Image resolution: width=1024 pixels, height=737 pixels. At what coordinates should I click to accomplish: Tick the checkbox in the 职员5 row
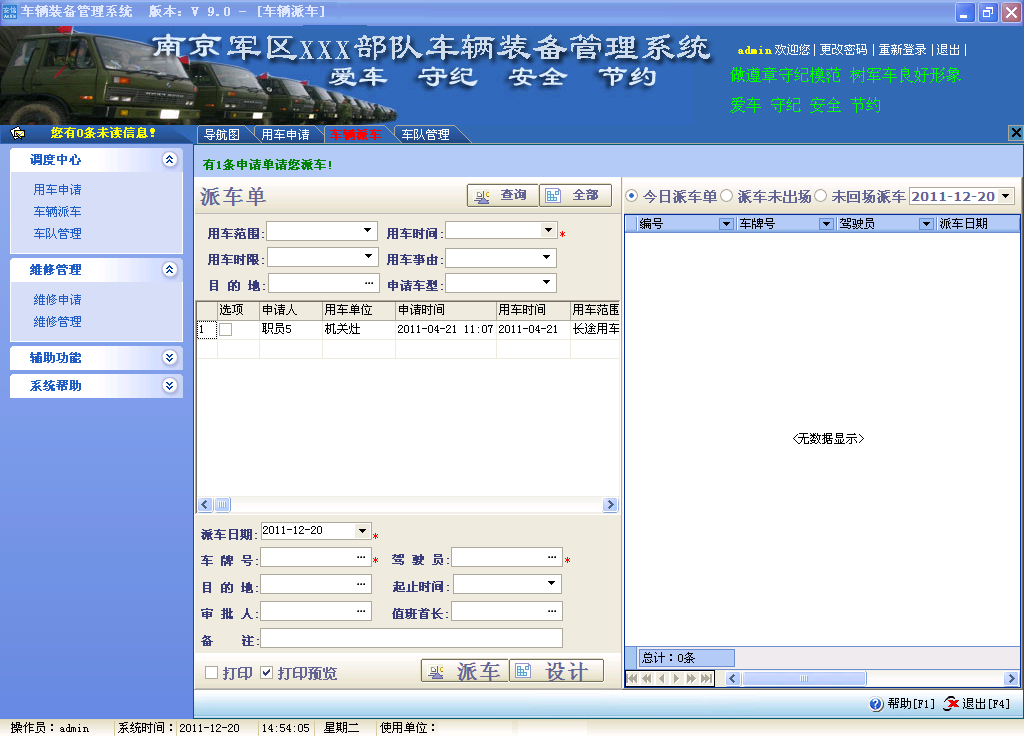point(226,329)
